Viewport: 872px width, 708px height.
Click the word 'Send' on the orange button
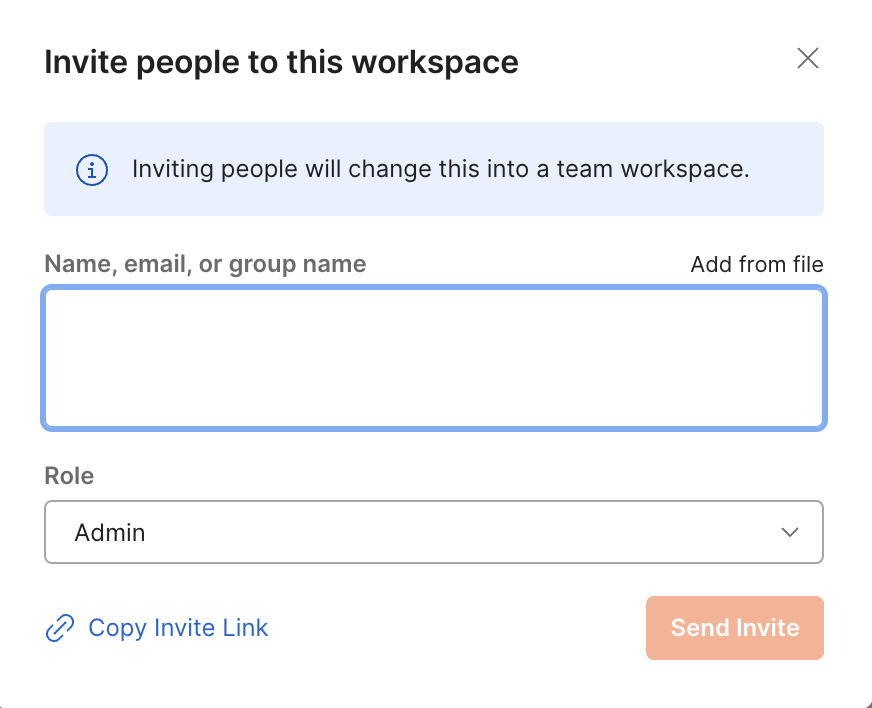pos(700,628)
